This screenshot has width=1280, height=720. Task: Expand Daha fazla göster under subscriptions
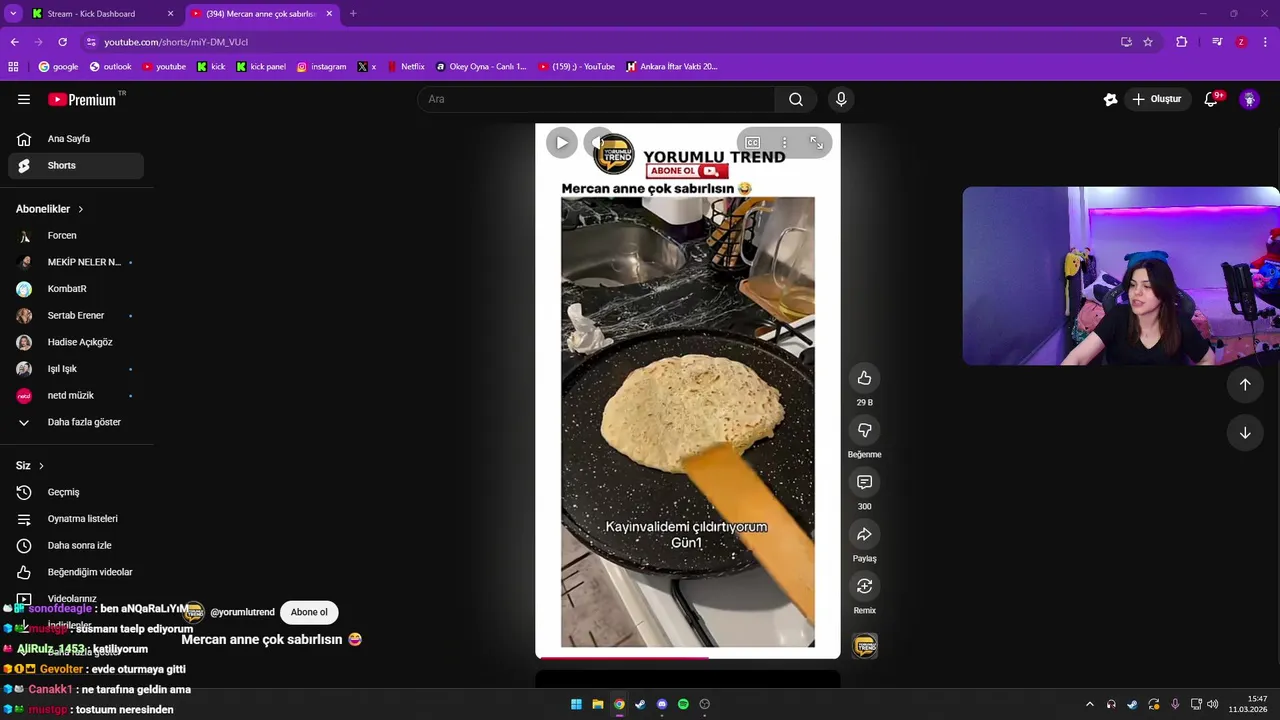(x=76, y=422)
